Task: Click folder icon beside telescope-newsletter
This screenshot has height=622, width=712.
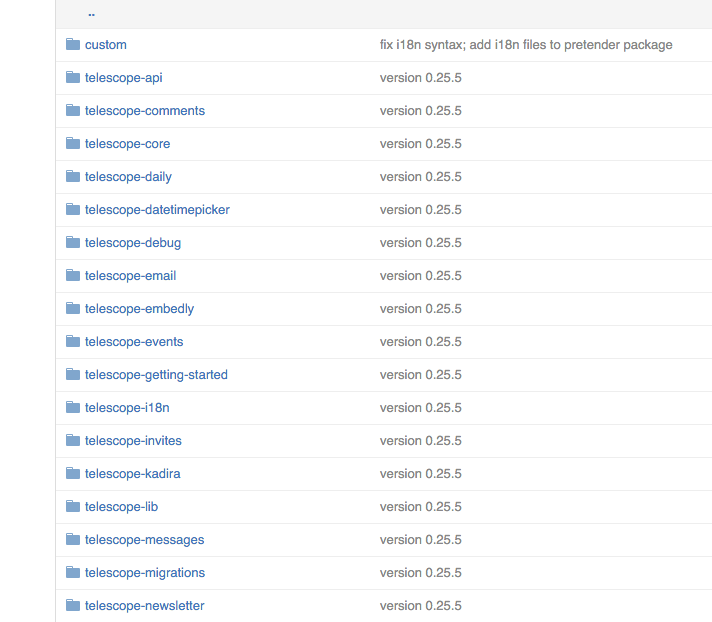Action: coord(73,605)
